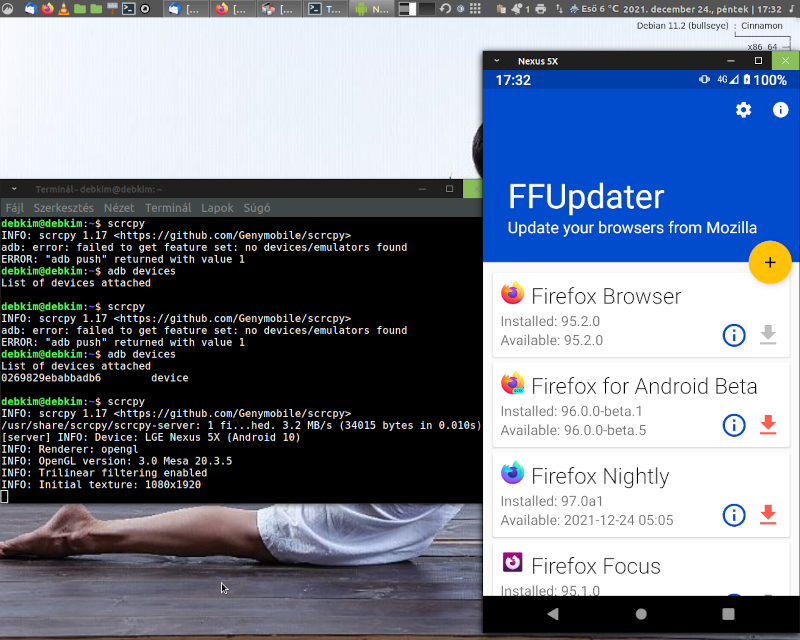This screenshot has width=800, height=640.
Task: Click 'Debian 11.2 (bullseye)' desktop text
Action: point(682,26)
